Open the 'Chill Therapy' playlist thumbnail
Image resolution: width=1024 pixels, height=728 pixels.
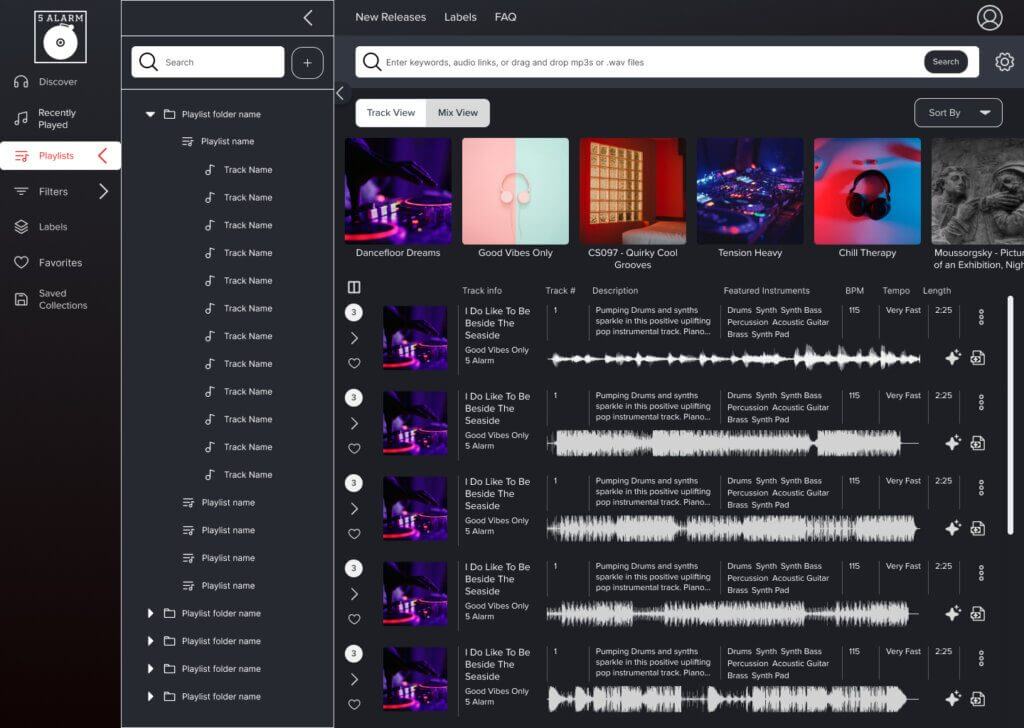tap(866, 189)
